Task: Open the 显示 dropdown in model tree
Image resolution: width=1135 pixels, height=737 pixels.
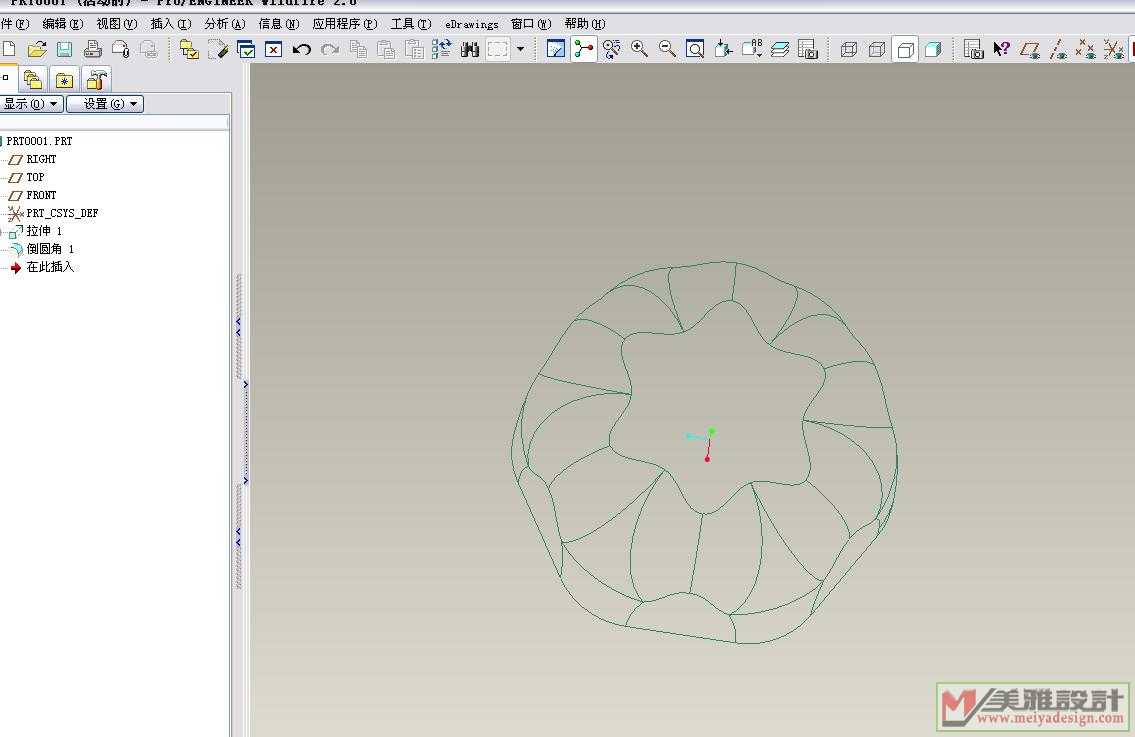Action: (31, 104)
